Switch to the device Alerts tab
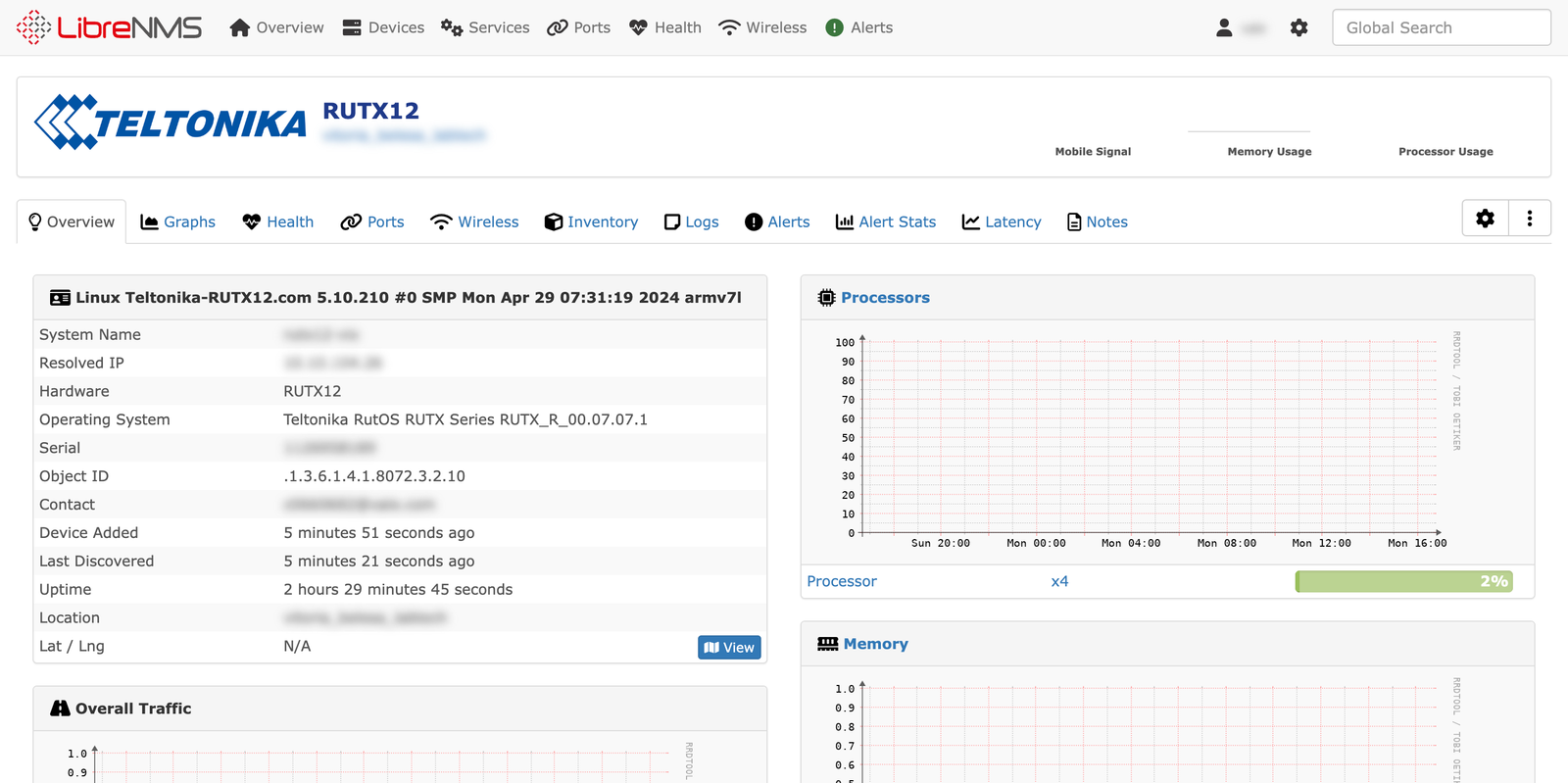 click(x=777, y=221)
